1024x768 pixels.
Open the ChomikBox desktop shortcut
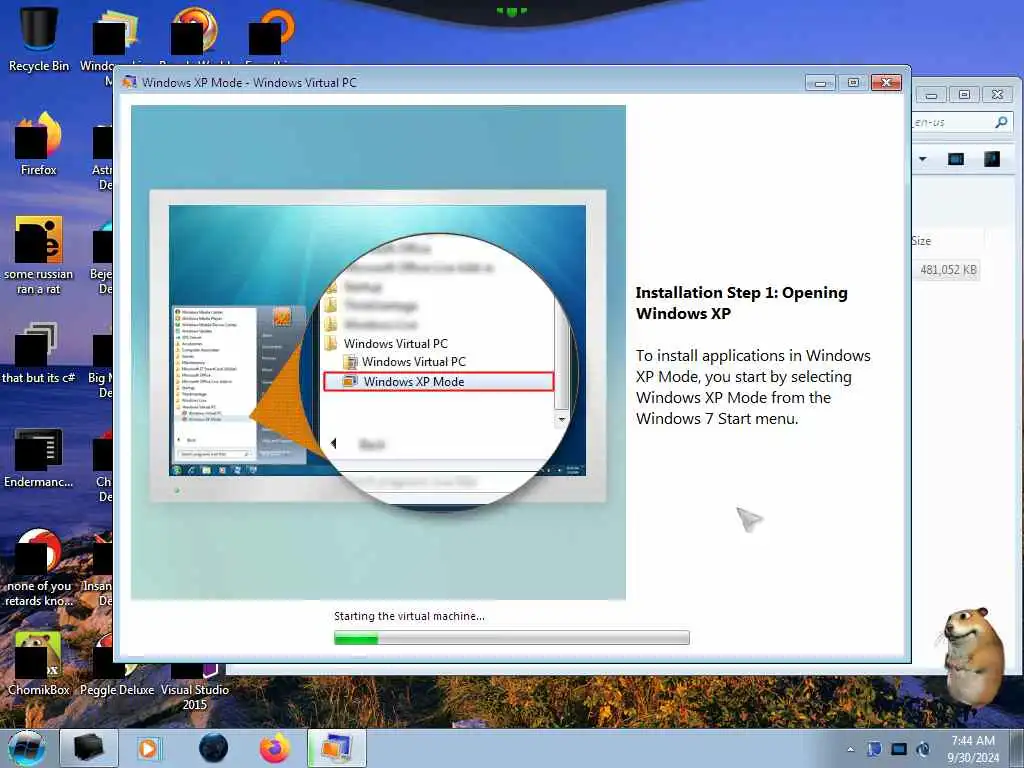click(39, 663)
